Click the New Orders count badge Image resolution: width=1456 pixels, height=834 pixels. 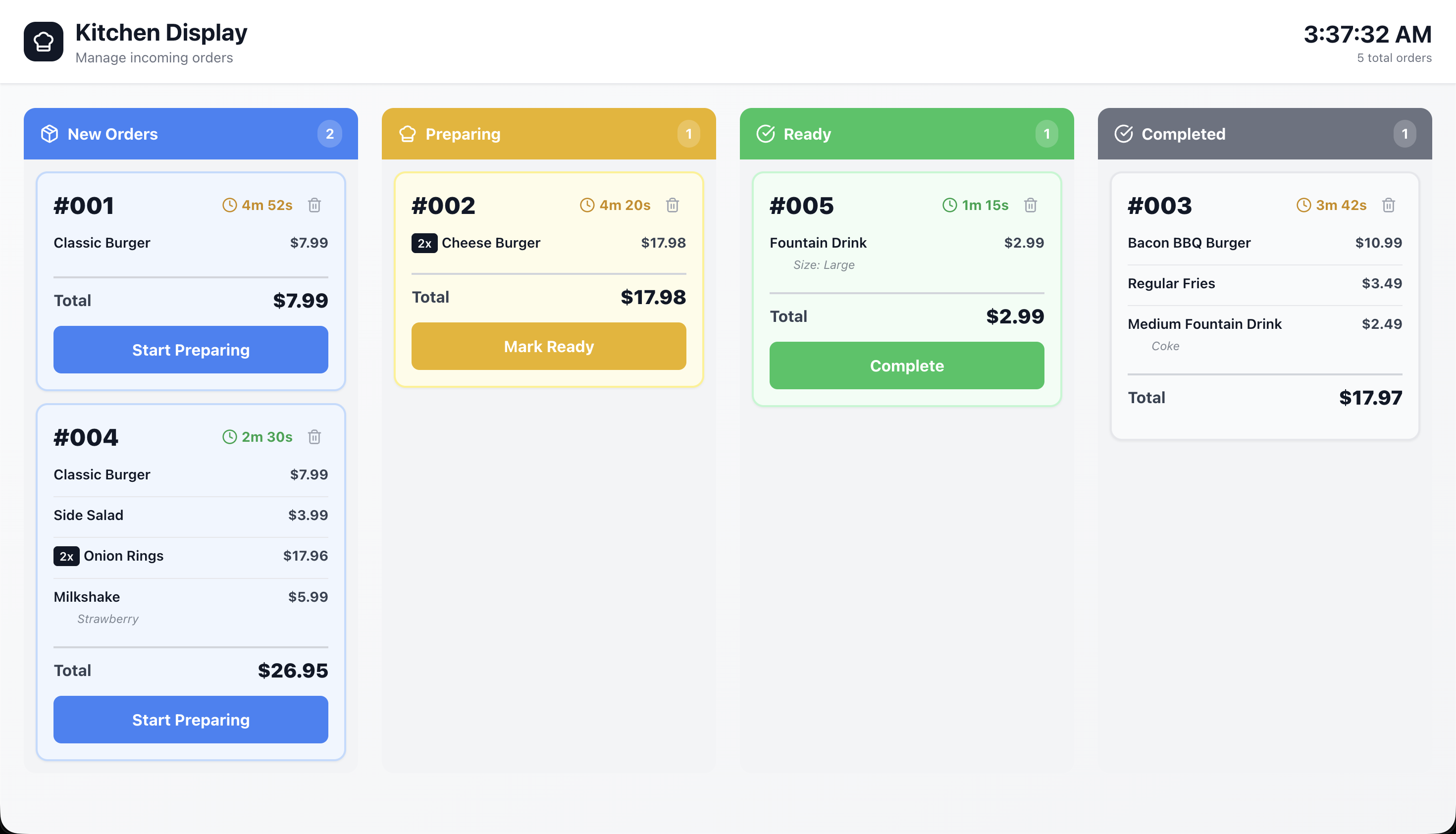(329, 134)
